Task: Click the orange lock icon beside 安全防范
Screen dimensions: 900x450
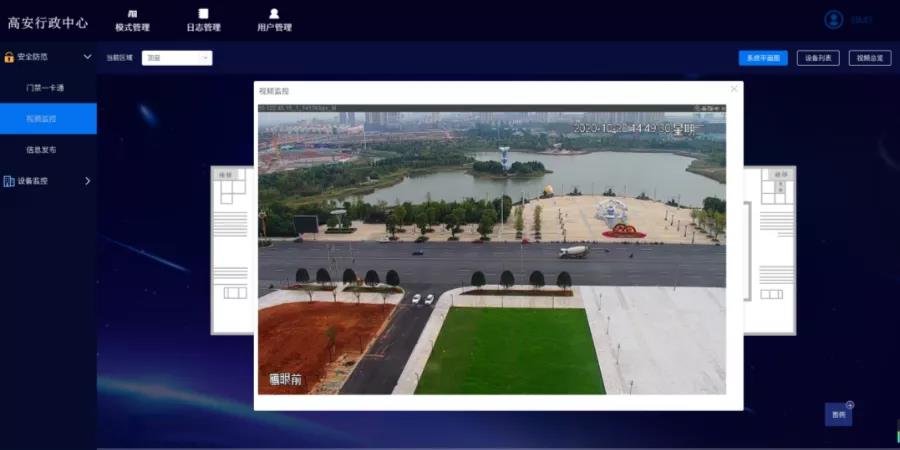Action: click(9, 57)
